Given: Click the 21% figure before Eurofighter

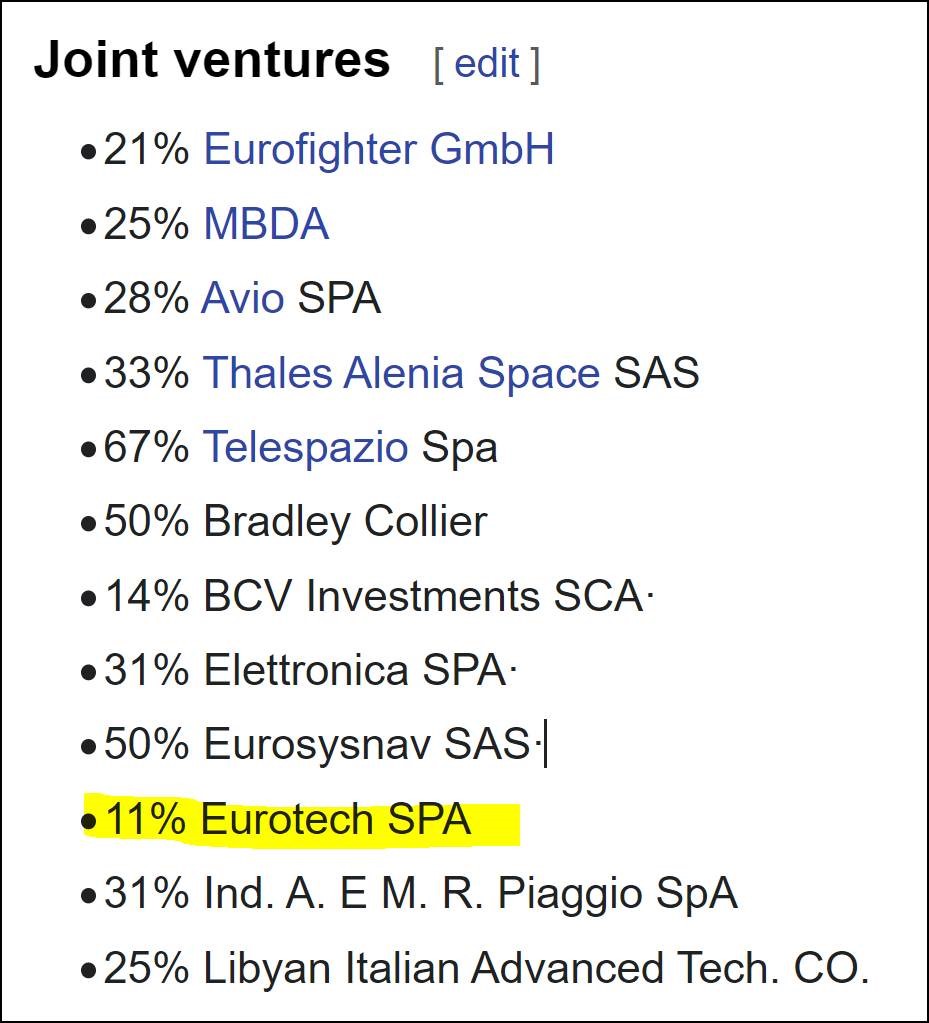Looking at the screenshot, I should tap(147, 149).
